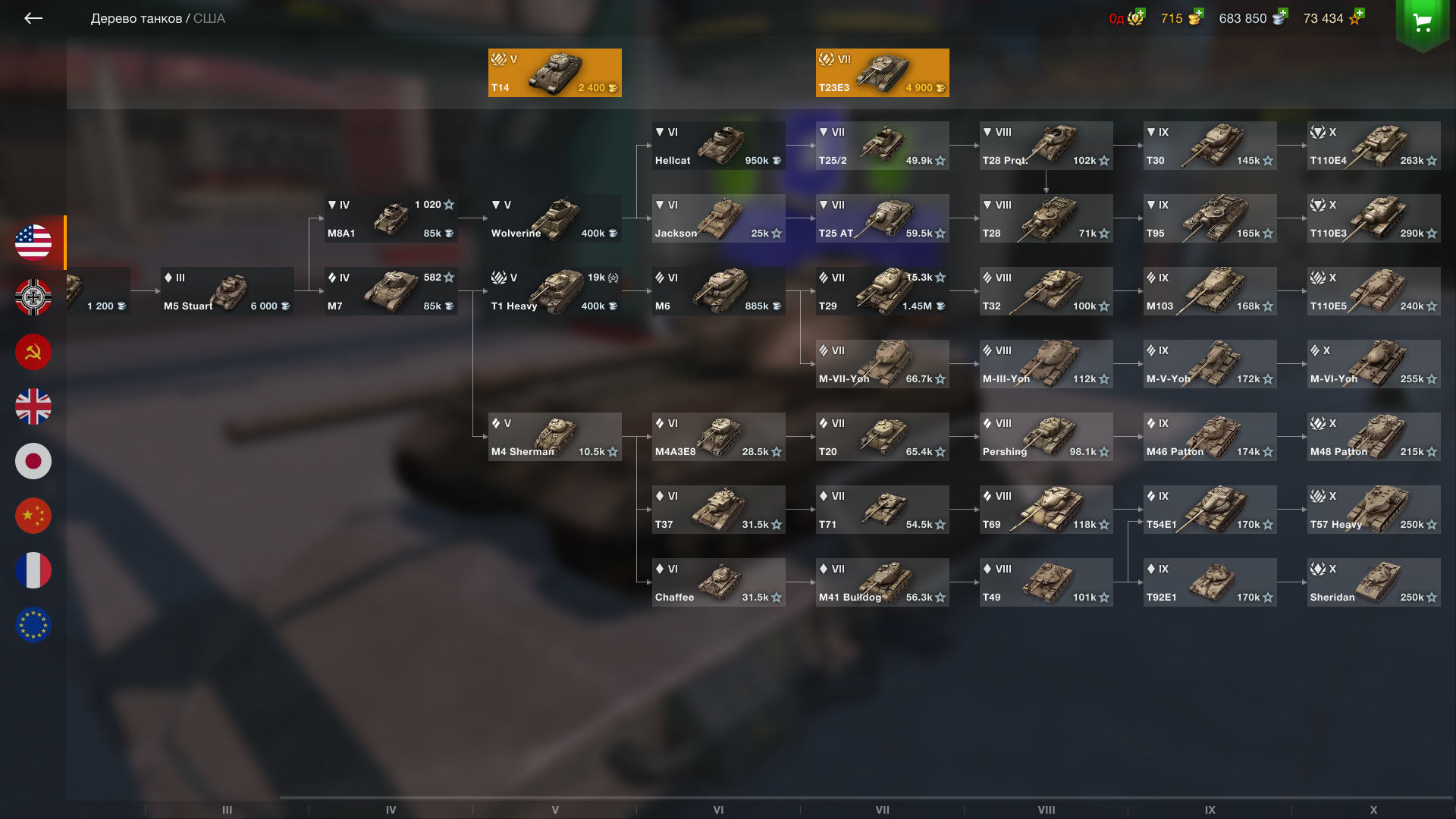Select the France flag icon
Image resolution: width=1456 pixels, height=819 pixels.
pos(33,570)
